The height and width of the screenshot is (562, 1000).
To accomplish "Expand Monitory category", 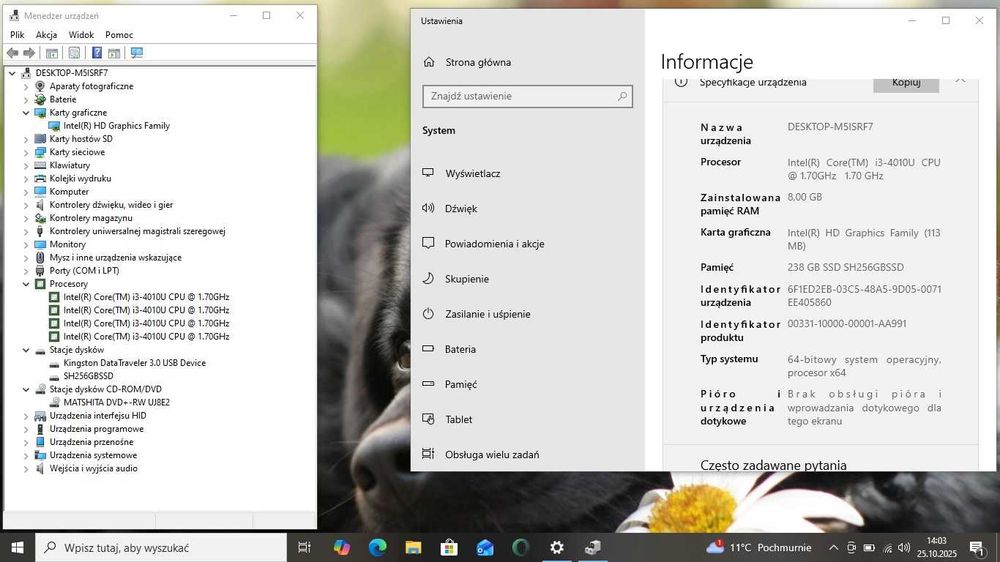I will coord(26,244).
